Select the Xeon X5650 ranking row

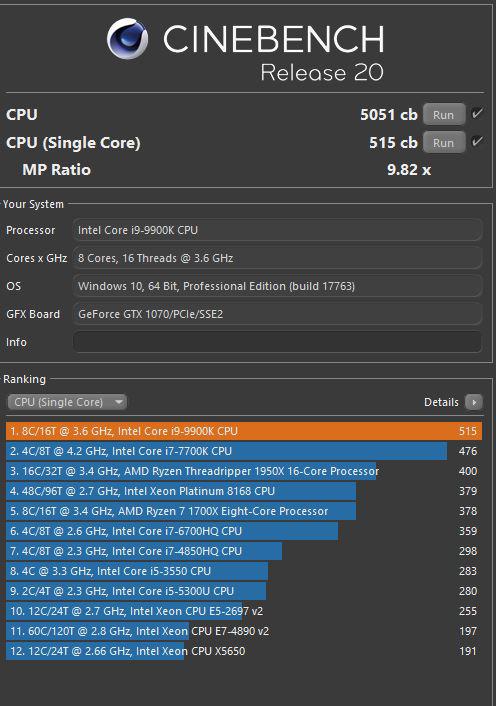tap(244, 651)
